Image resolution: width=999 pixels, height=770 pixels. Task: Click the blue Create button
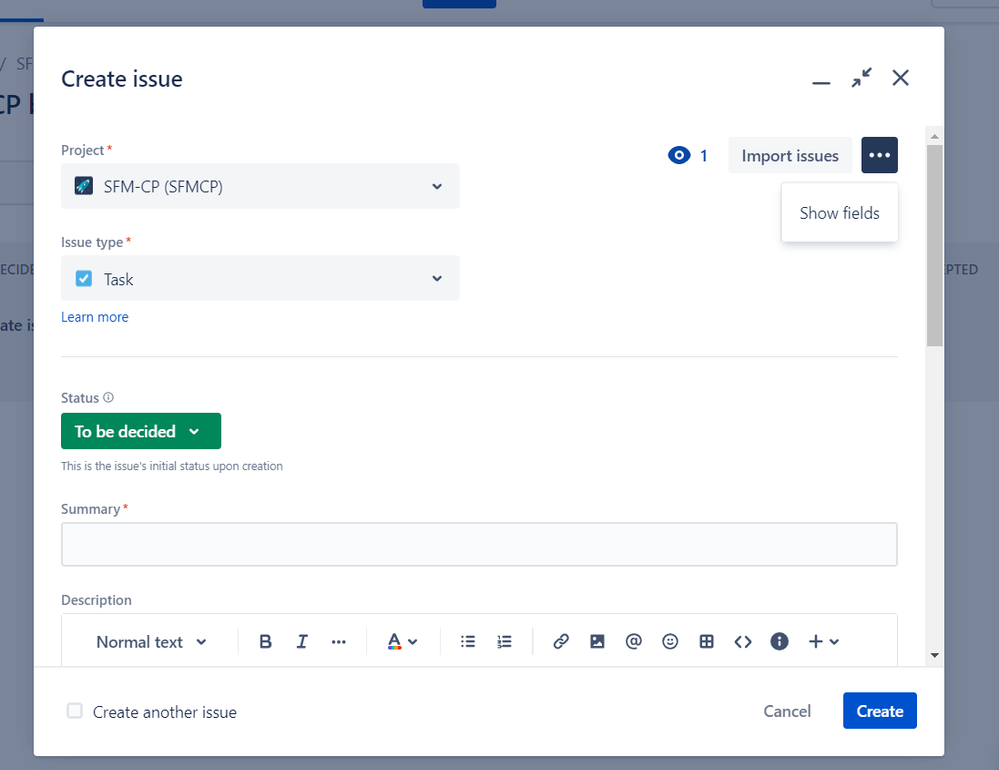879,711
